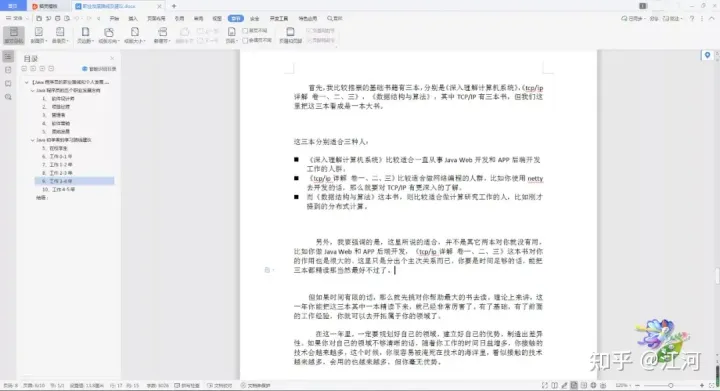Click the 下一节 next section button
This screenshot has width=720, height=391.
point(208,40)
